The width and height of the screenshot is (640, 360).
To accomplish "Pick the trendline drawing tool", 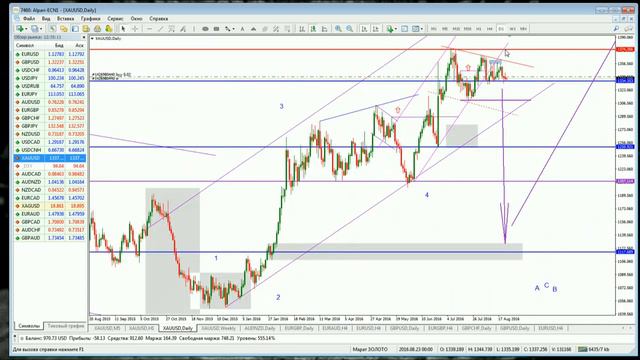I will (x=160, y=29).
